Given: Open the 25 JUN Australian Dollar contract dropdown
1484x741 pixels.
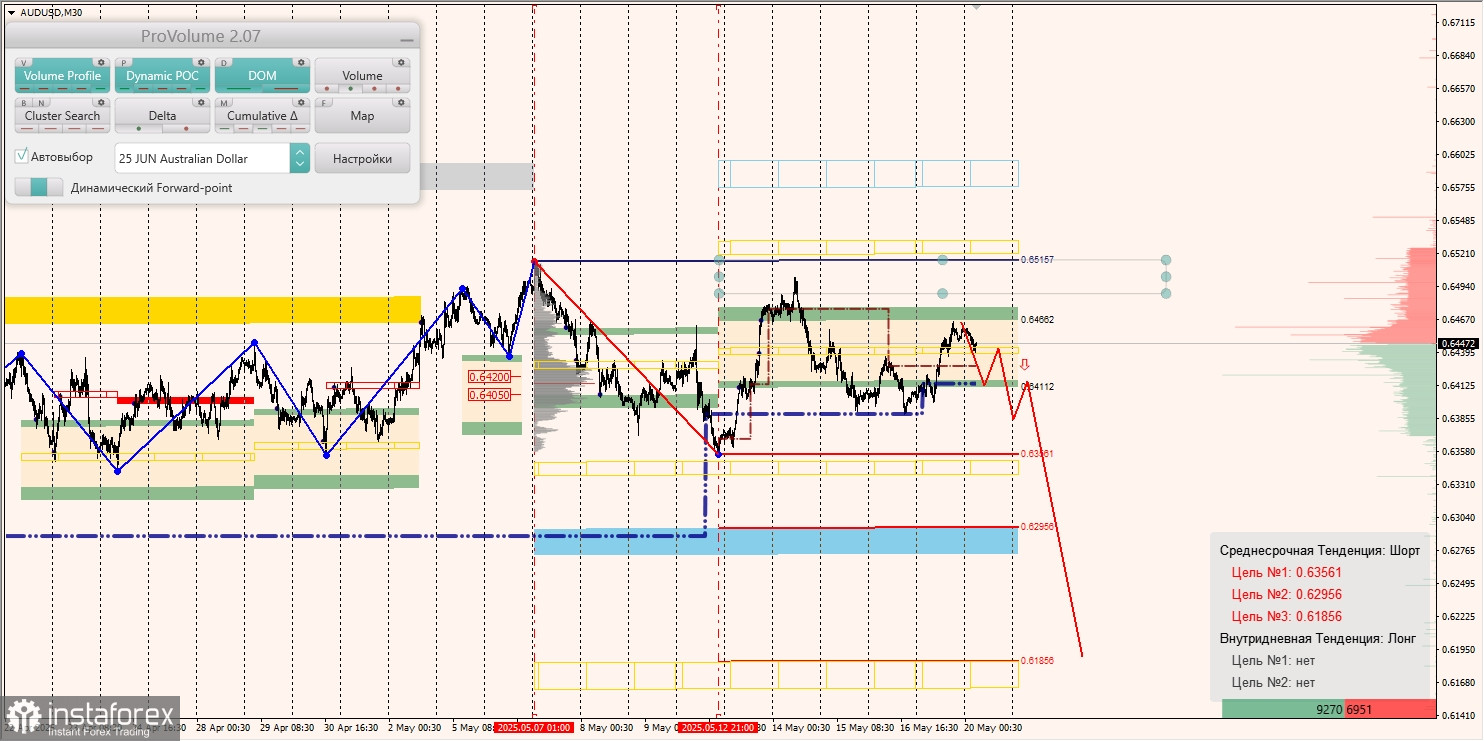Looking at the screenshot, I should click(203, 158).
